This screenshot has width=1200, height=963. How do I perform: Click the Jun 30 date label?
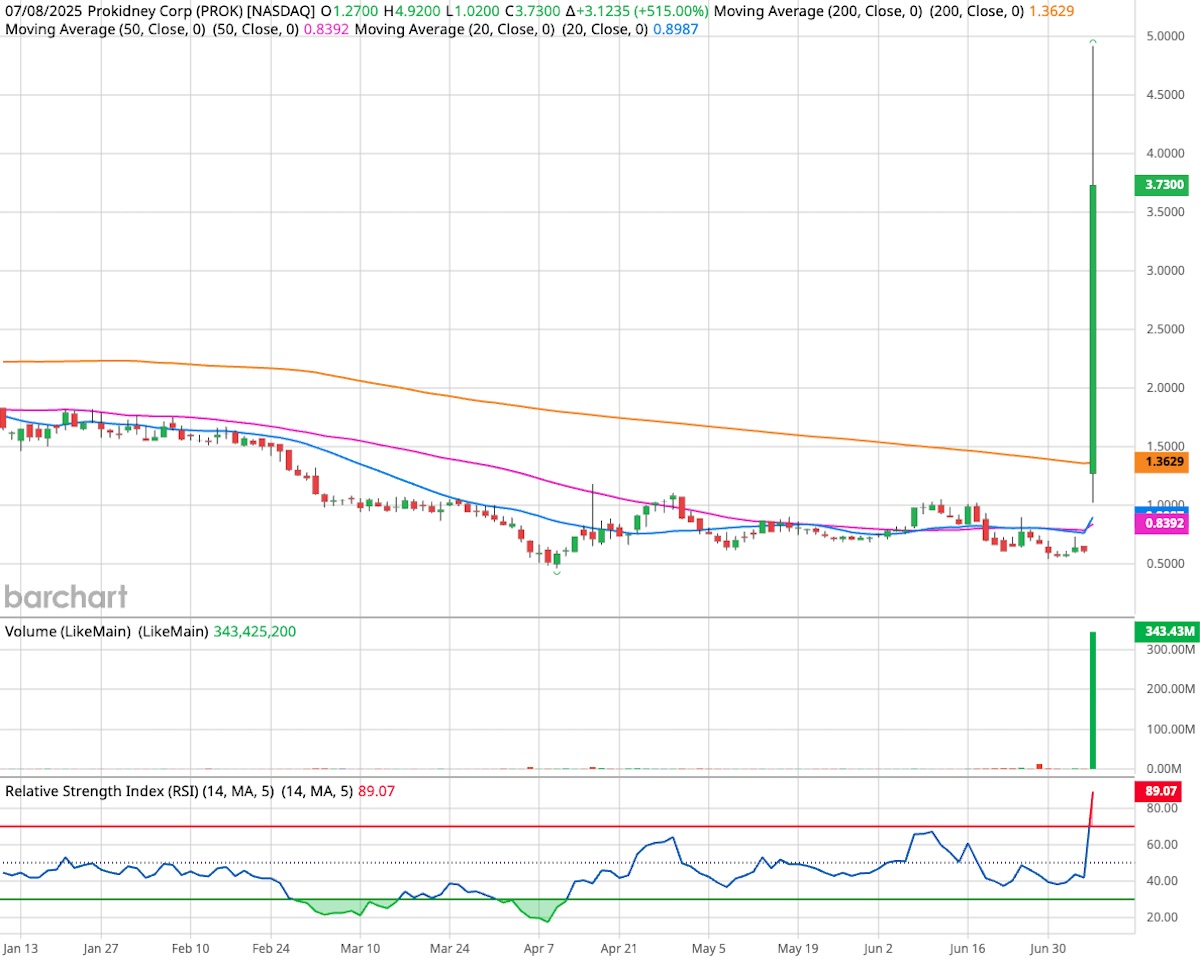(1049, 947)
